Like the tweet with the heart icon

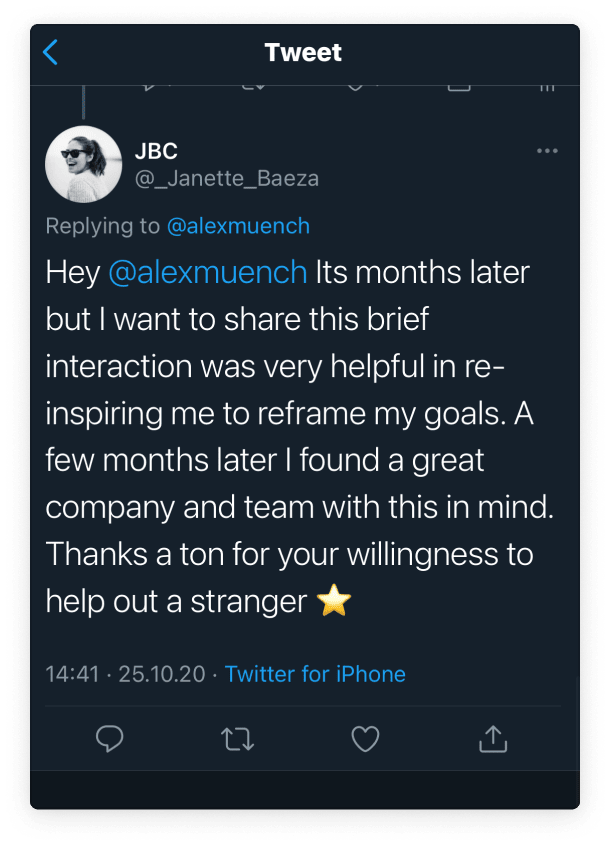[365, 739]
